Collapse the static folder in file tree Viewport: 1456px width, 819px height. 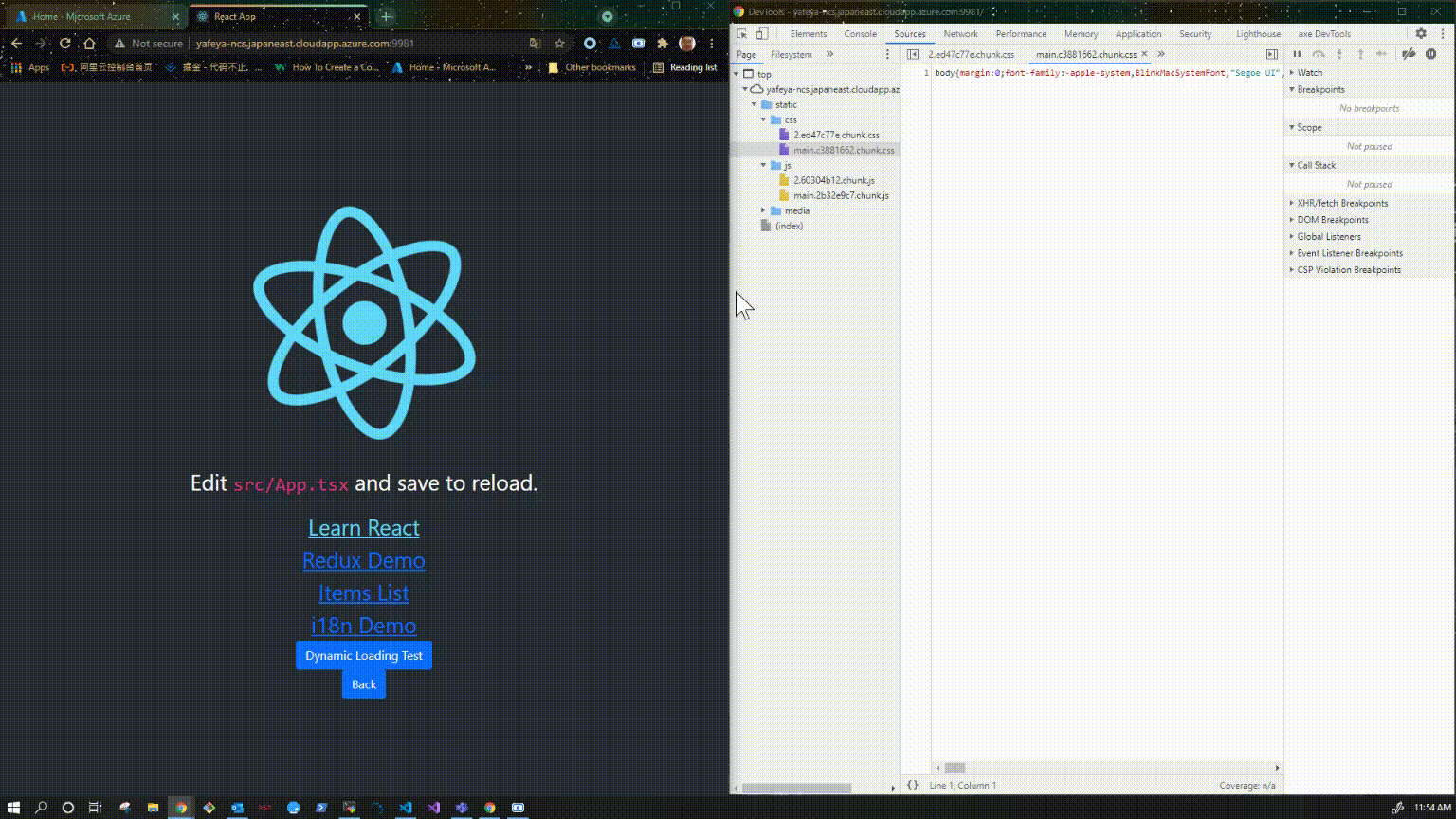point(755,104)
